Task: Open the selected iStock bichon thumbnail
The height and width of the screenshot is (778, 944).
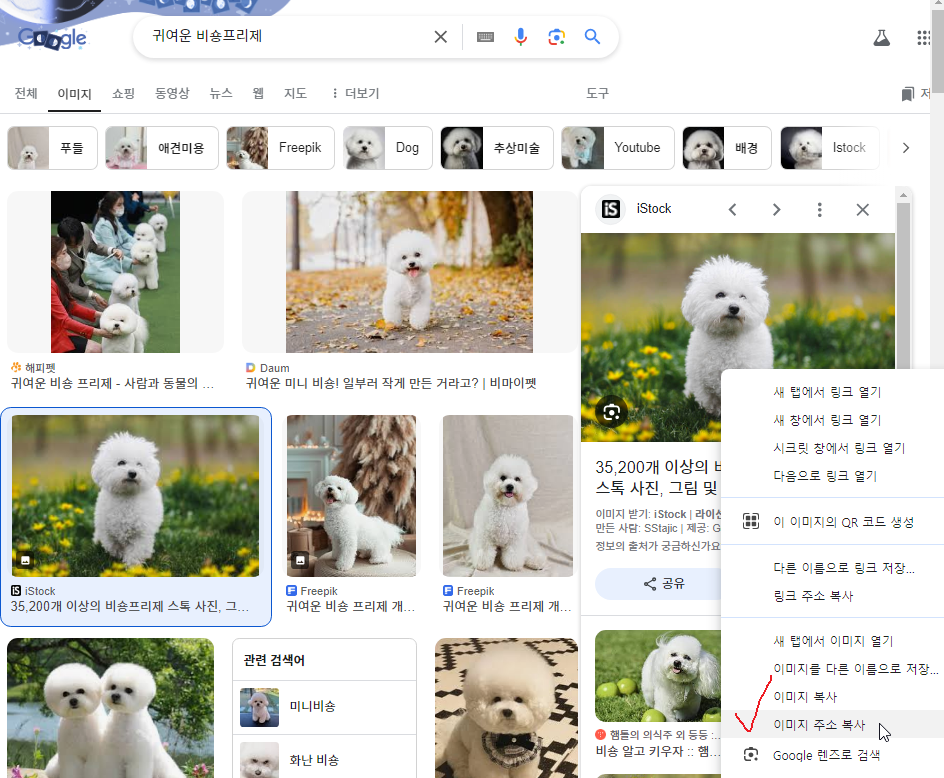Action: 135,496
